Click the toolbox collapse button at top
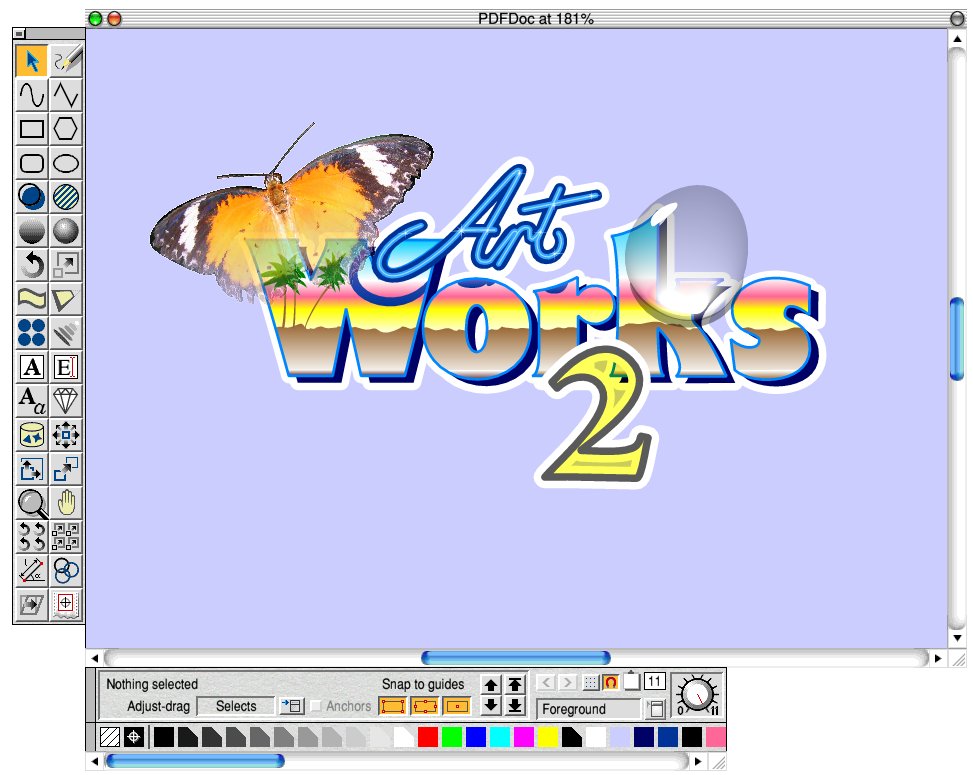Viewport: 973px width, 775px height. [x=19, y=34]
